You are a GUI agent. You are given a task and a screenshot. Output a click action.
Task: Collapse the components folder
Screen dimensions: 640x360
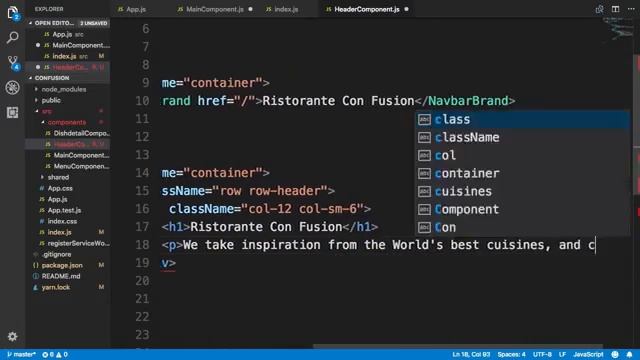point(68,122)
